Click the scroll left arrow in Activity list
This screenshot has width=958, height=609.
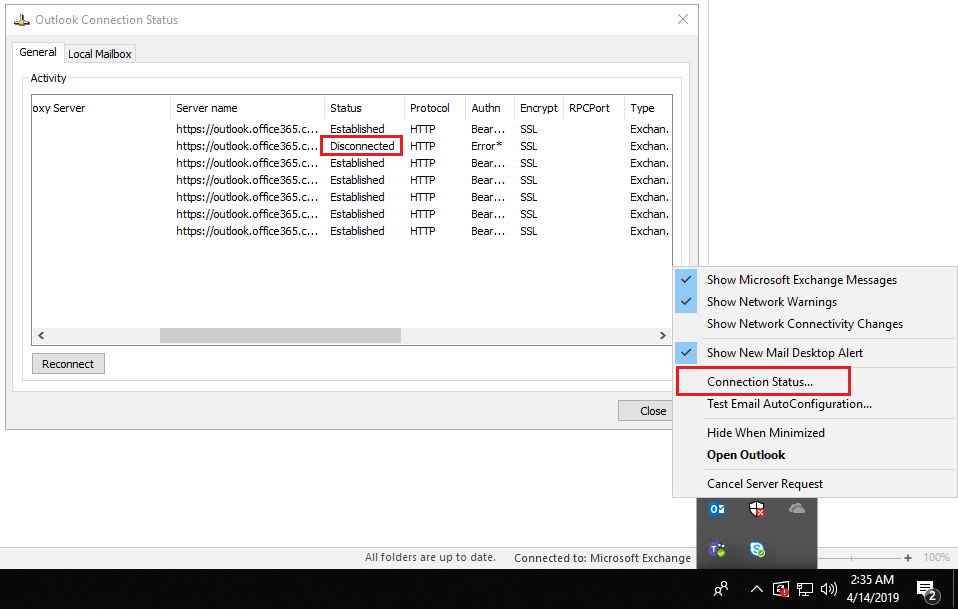tap(41, 335)
